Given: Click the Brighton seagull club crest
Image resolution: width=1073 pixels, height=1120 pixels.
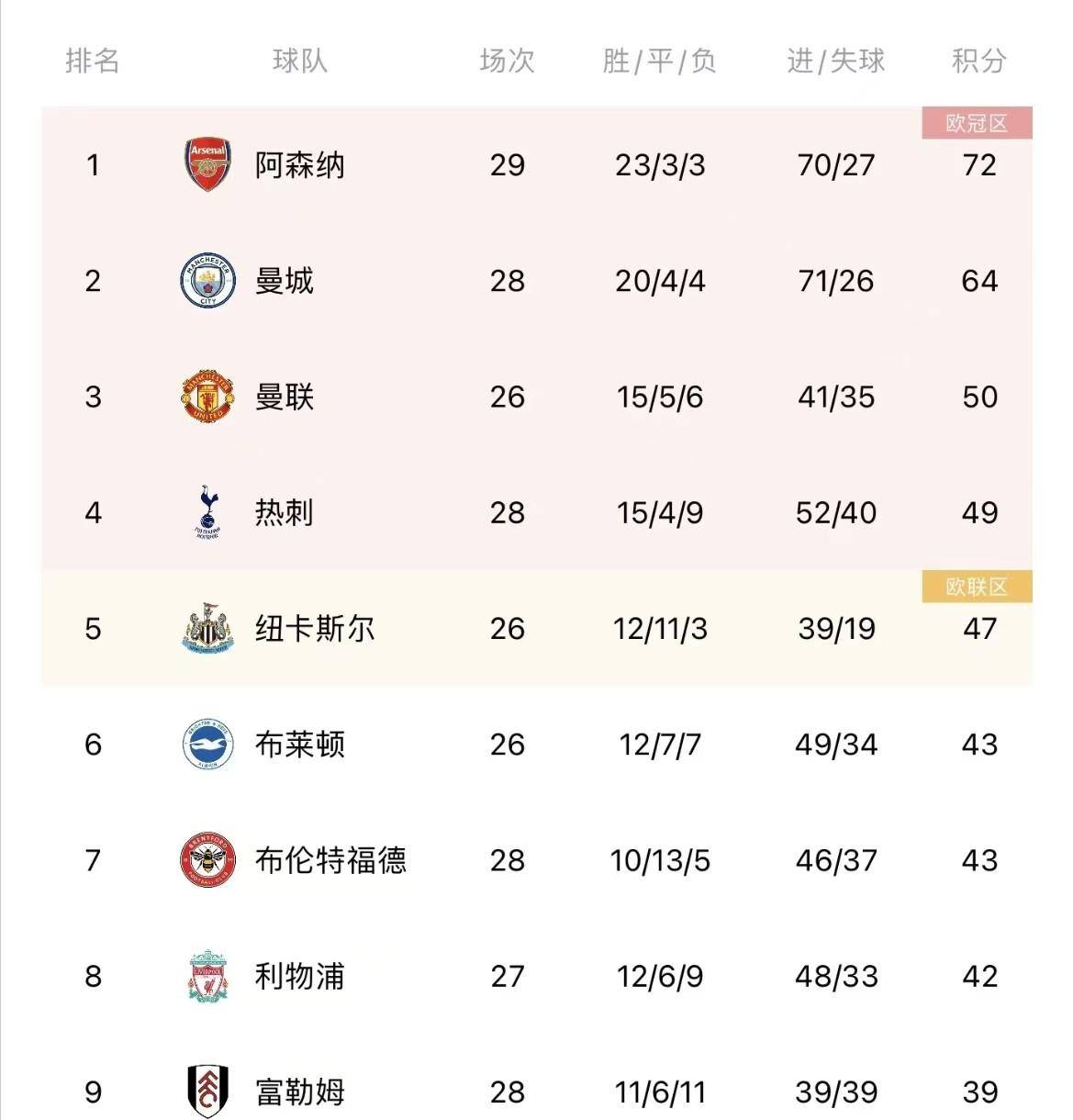Looking at the screenshot, I should (x=208, y=745).
